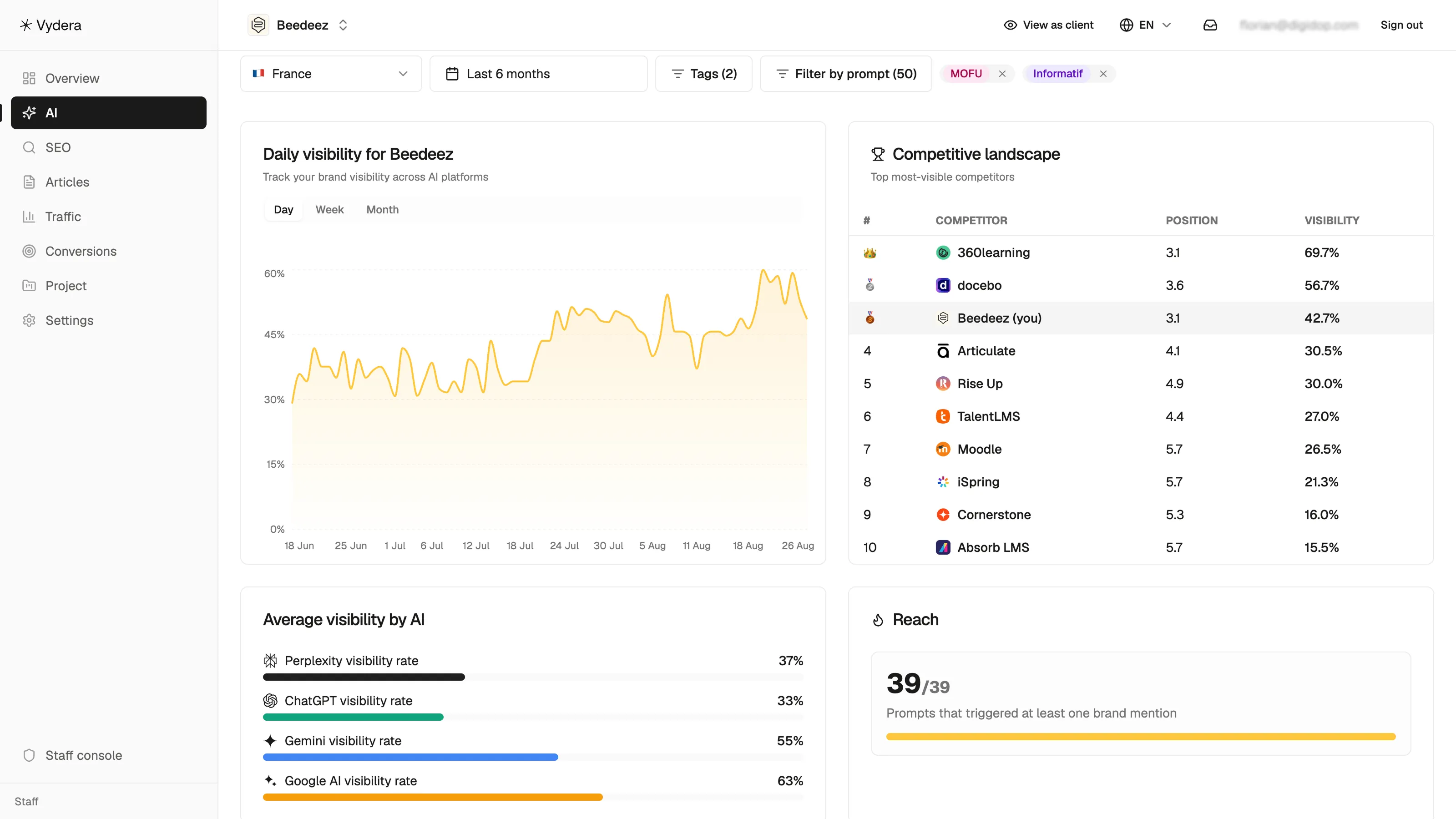Open the inbox tray icon

1210,25
